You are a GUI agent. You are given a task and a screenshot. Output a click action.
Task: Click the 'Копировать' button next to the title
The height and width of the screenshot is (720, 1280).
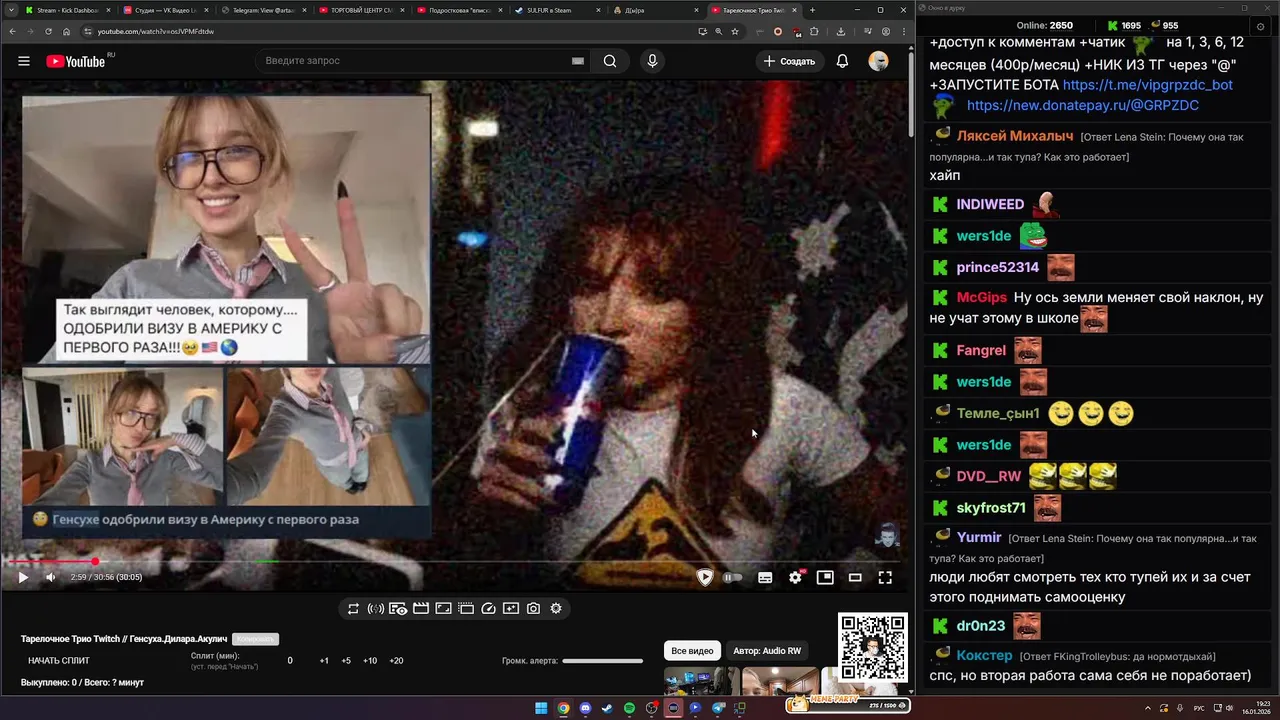[x=255, y=639]
